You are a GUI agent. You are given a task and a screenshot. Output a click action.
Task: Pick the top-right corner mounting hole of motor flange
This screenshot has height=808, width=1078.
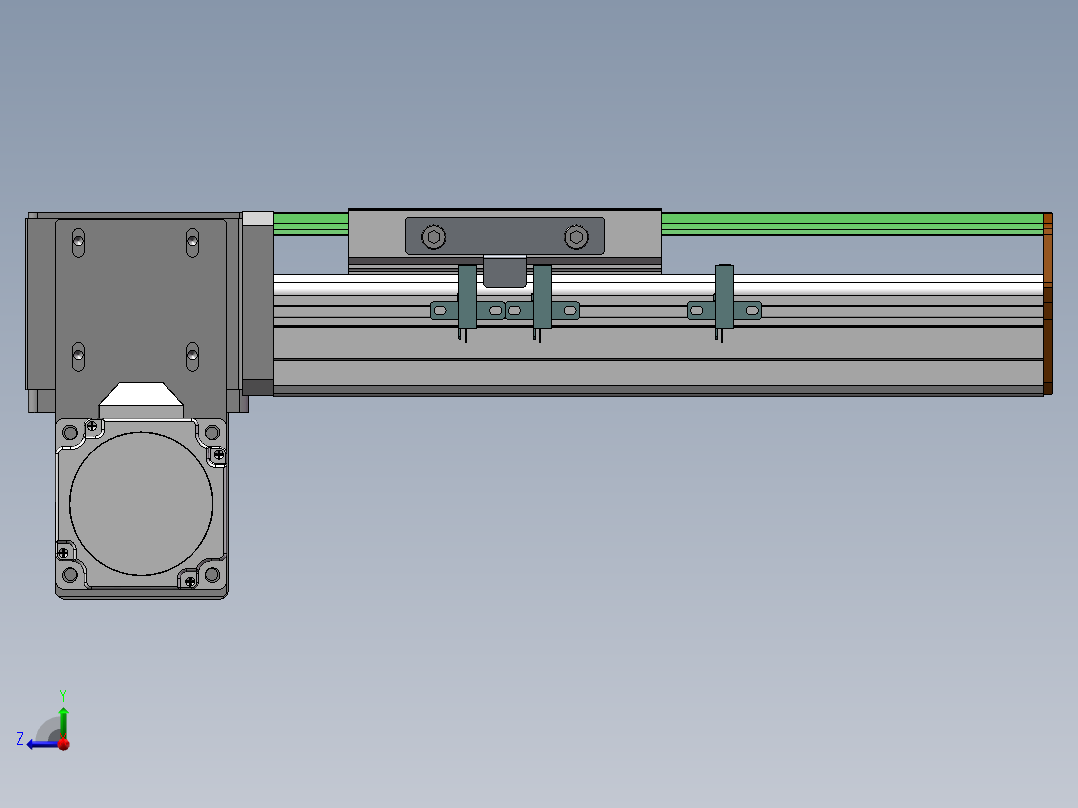pyautogui.click(x=212, y=433)
